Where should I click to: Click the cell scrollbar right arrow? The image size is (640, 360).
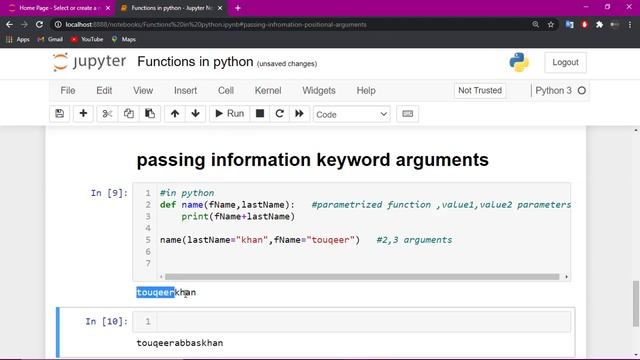[x=567, y=277]
